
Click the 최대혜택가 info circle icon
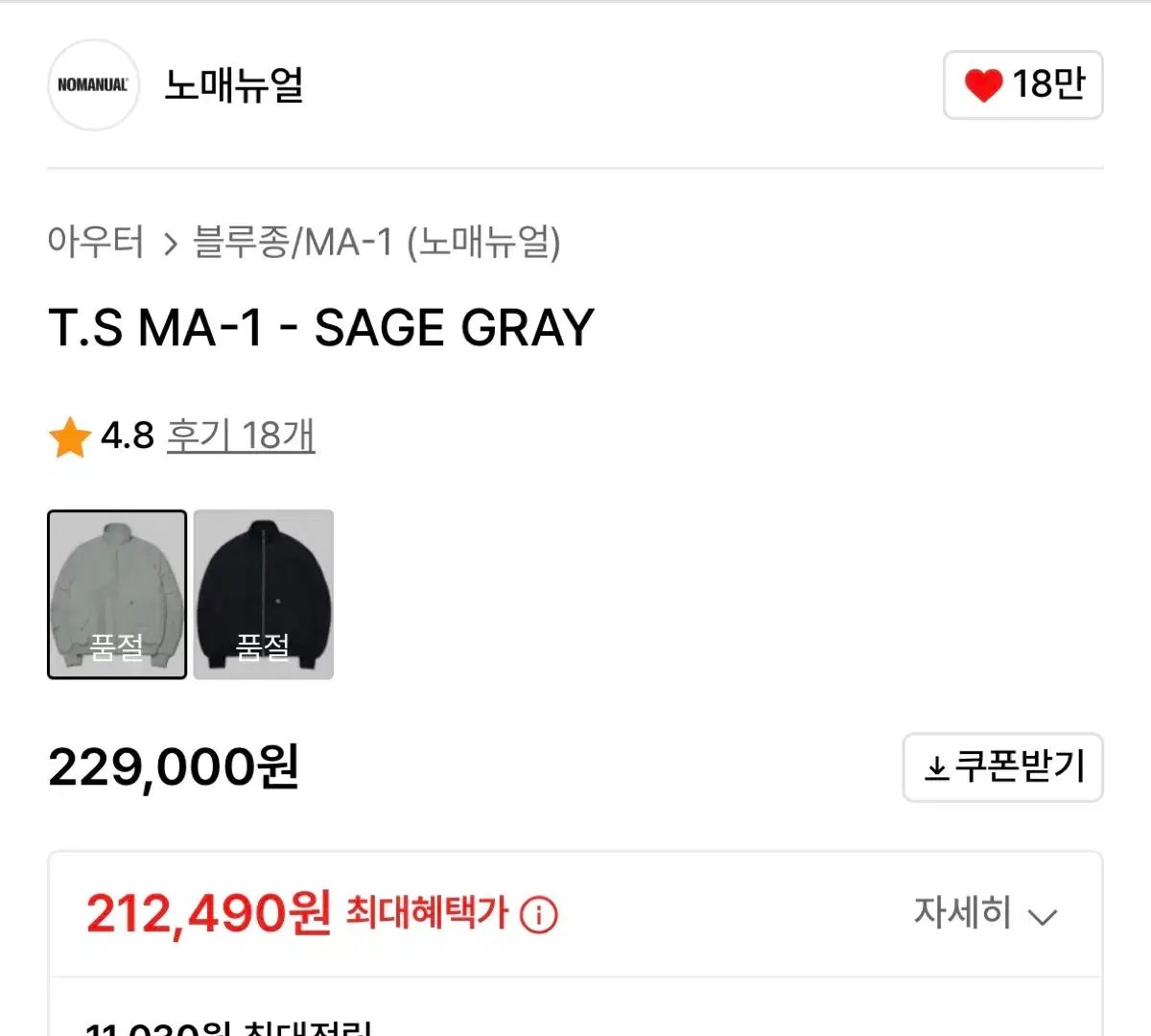[x=538, y=914]
